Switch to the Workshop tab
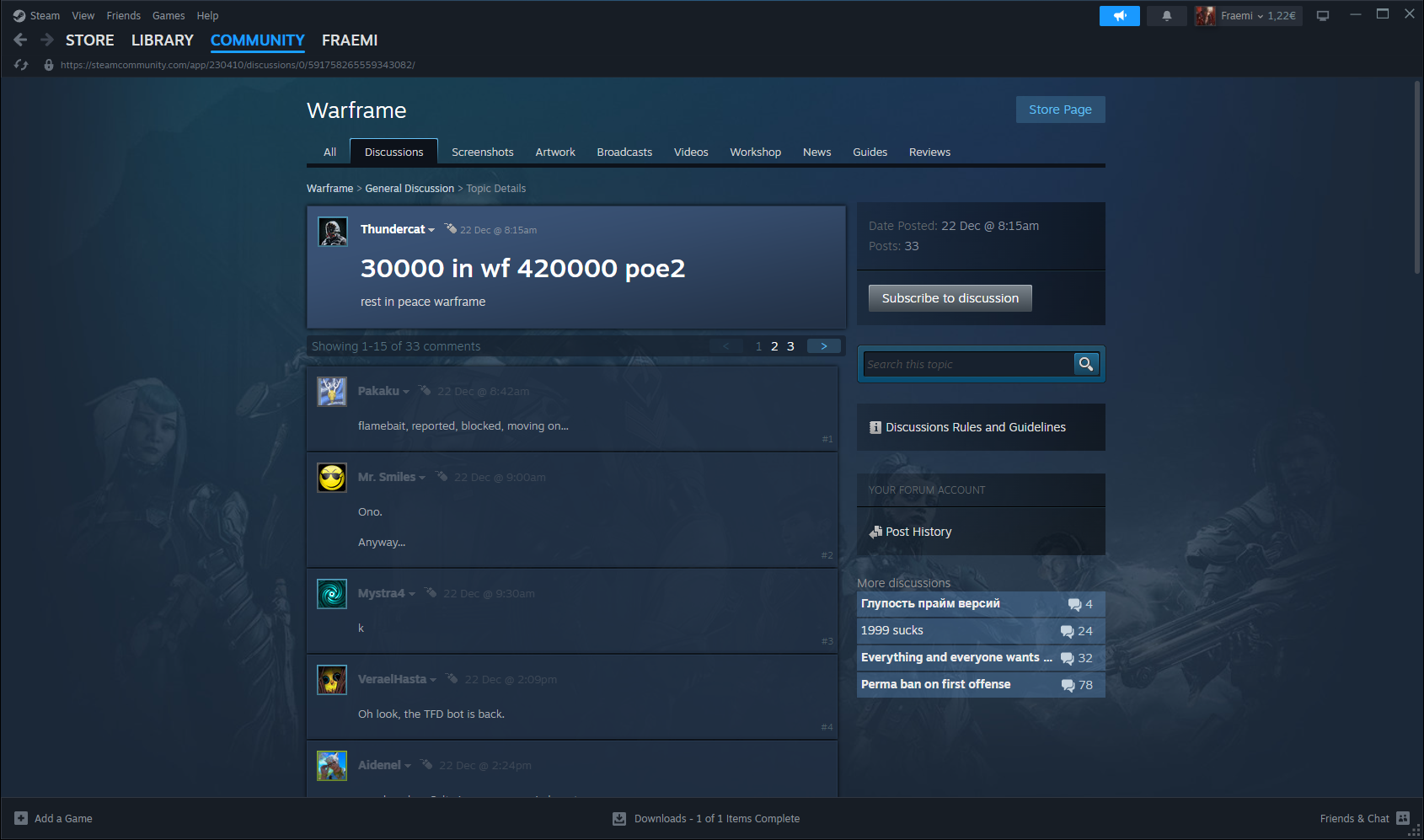The height and width of the screenshot is (840, 1424). click(756, 152)
